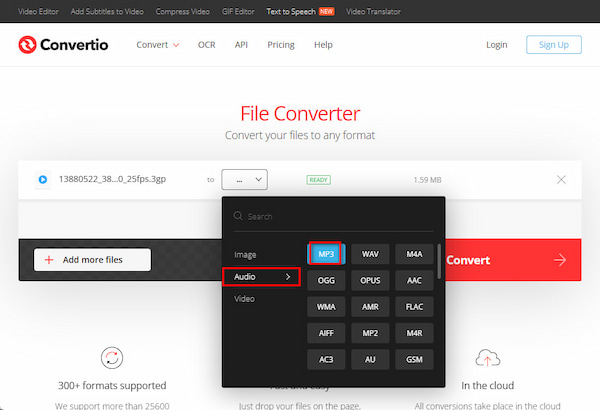Choose MP2 as the output format
600x410 pixels.
tap(370, 333)
